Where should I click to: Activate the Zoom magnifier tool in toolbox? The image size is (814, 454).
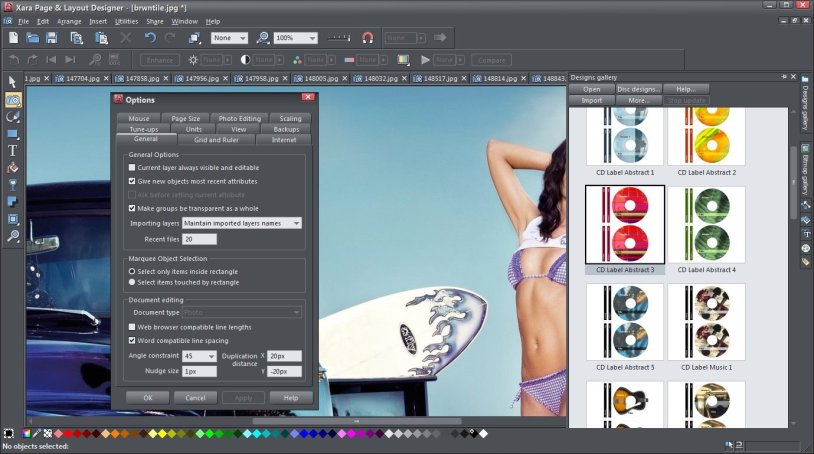(13, 236)
